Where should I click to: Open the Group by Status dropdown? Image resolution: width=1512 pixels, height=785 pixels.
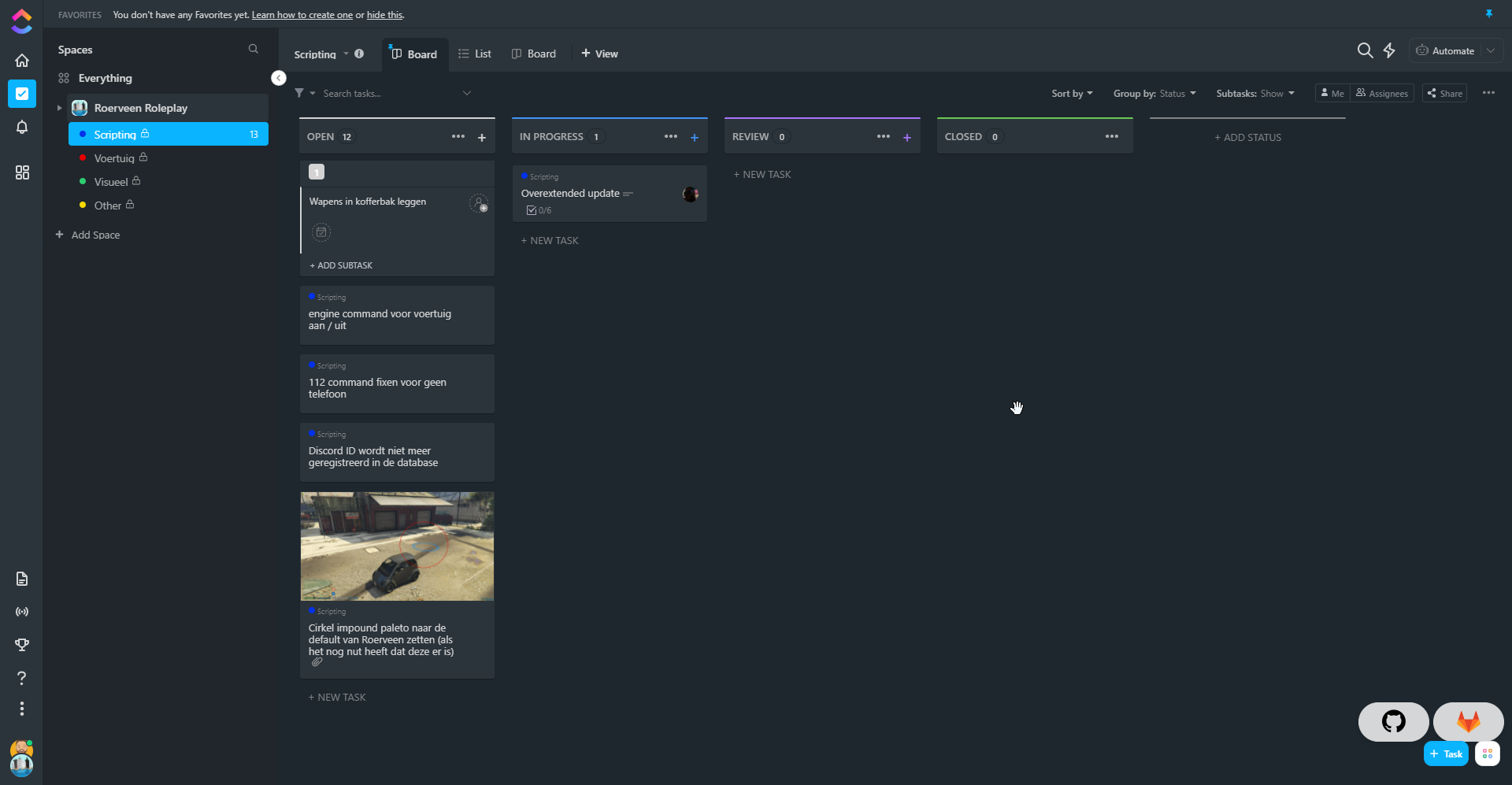coord(1154,94)
